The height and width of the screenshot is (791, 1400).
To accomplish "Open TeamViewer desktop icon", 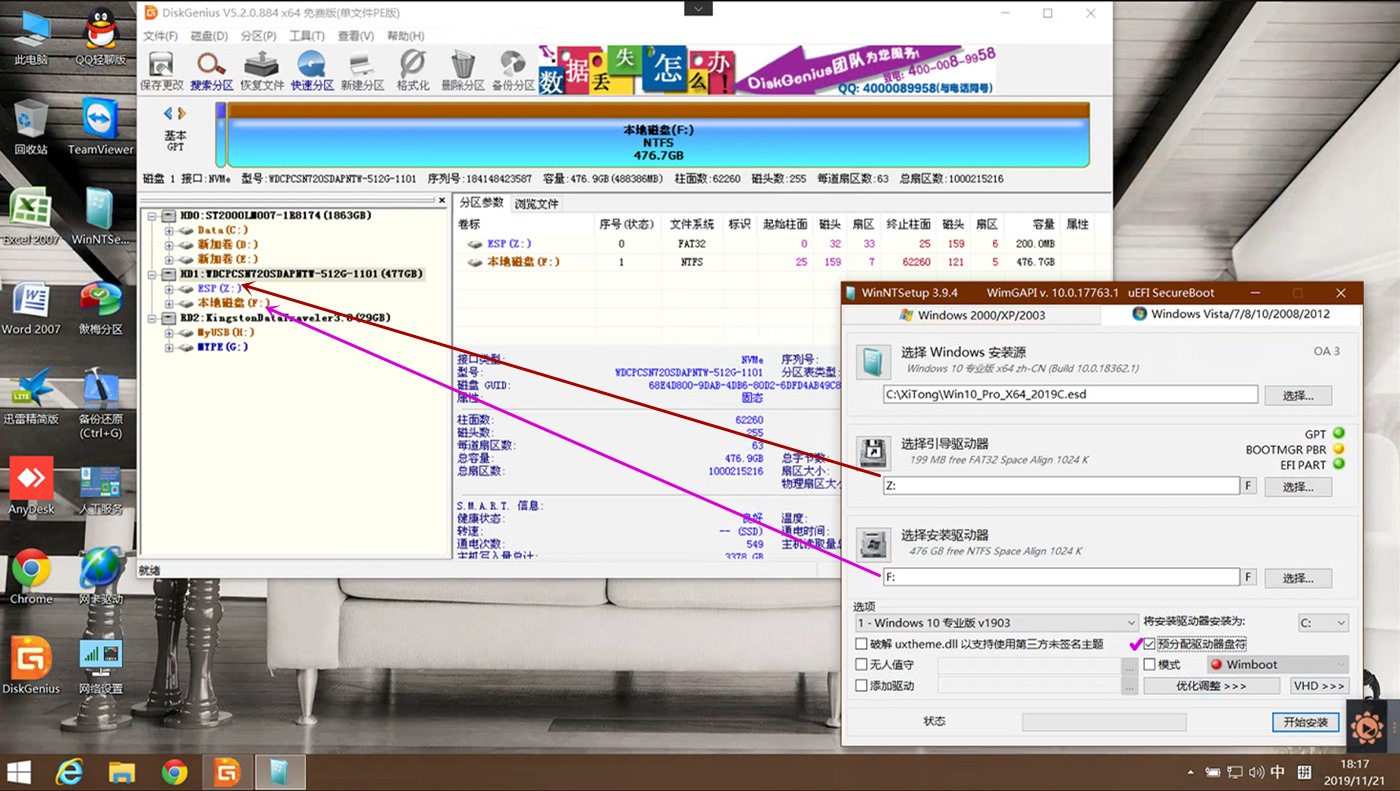I will [100, 126].
